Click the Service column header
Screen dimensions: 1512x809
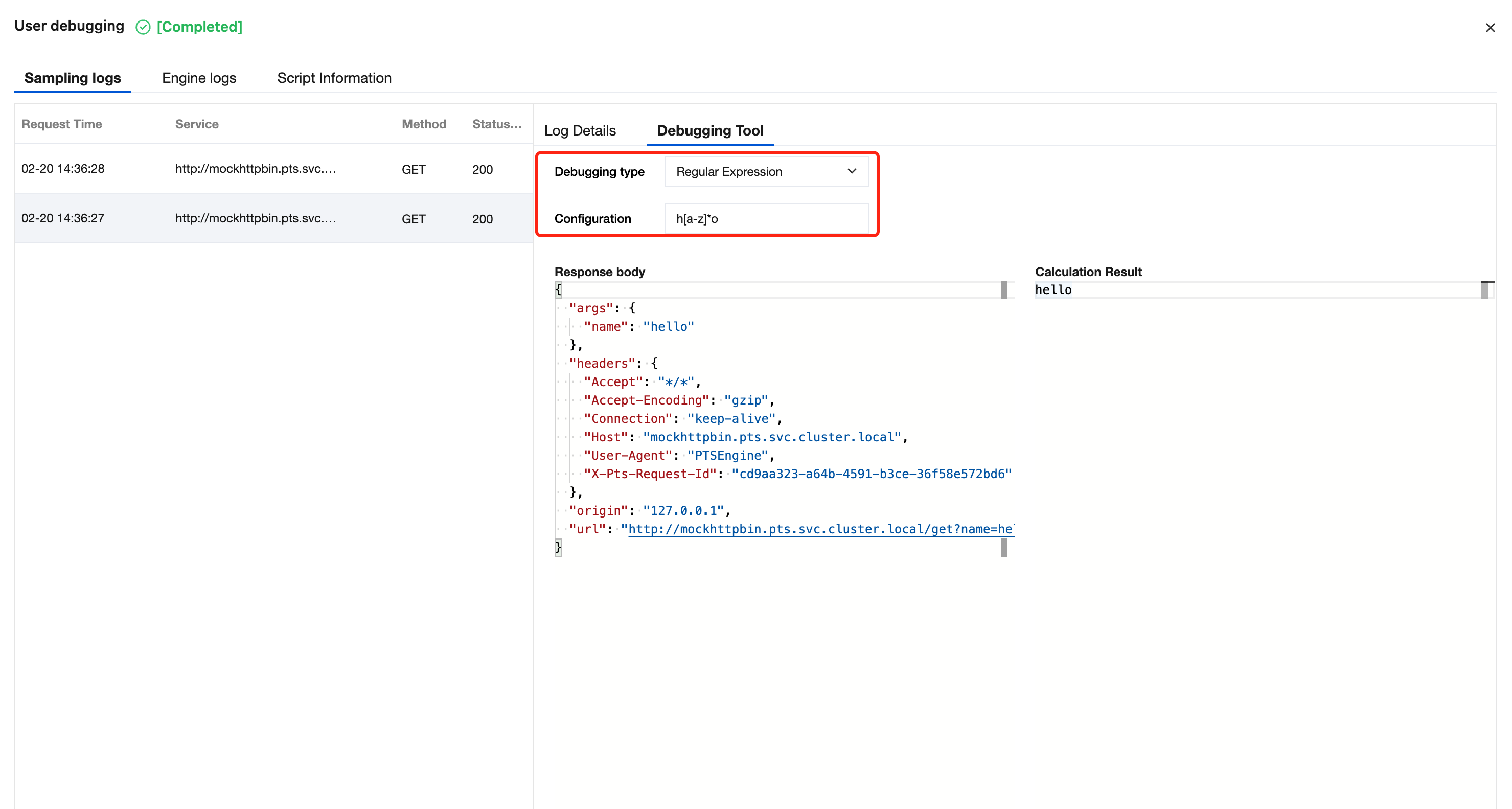pos(197,124)
